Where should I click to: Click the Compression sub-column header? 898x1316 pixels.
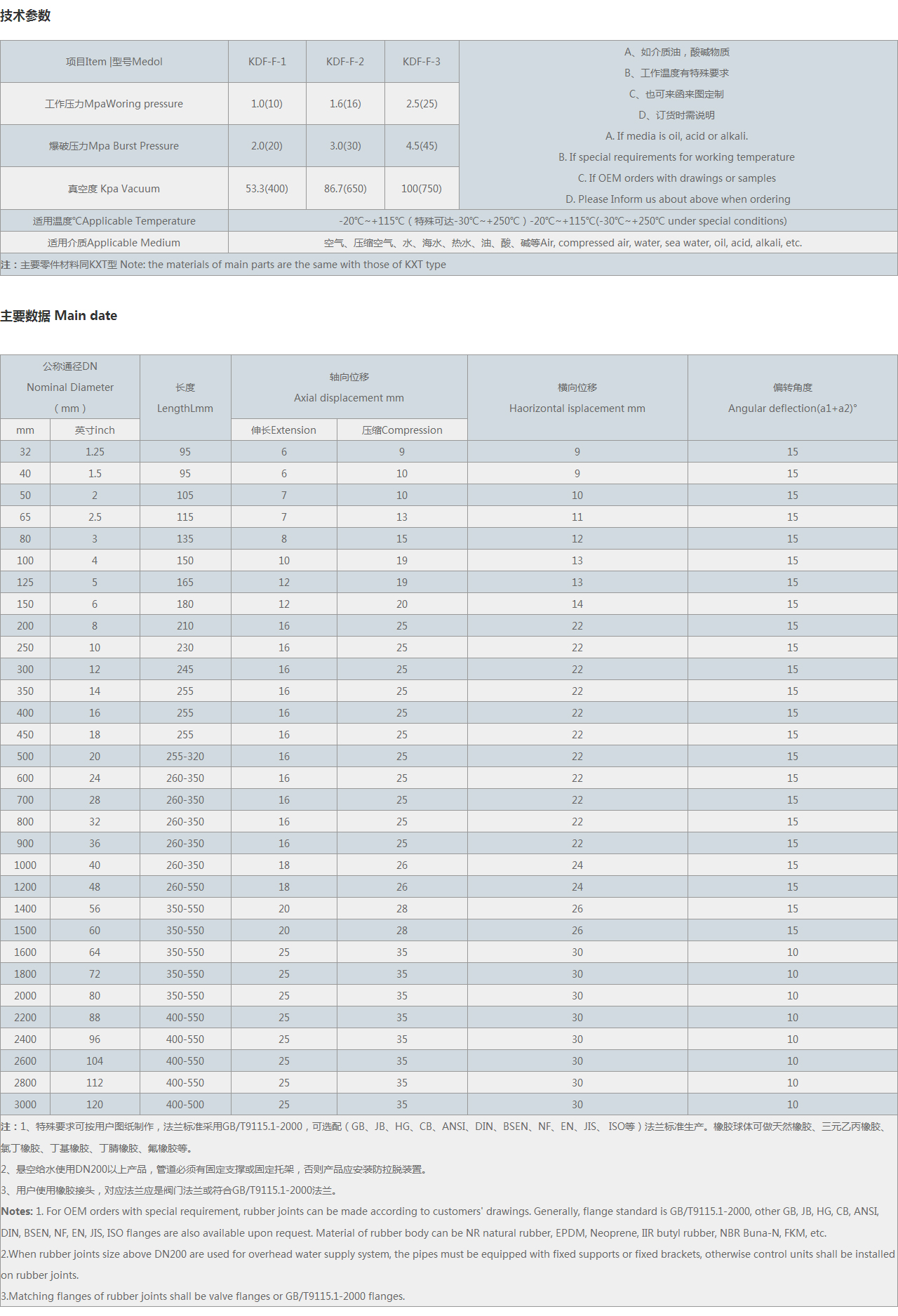[402, 430]
